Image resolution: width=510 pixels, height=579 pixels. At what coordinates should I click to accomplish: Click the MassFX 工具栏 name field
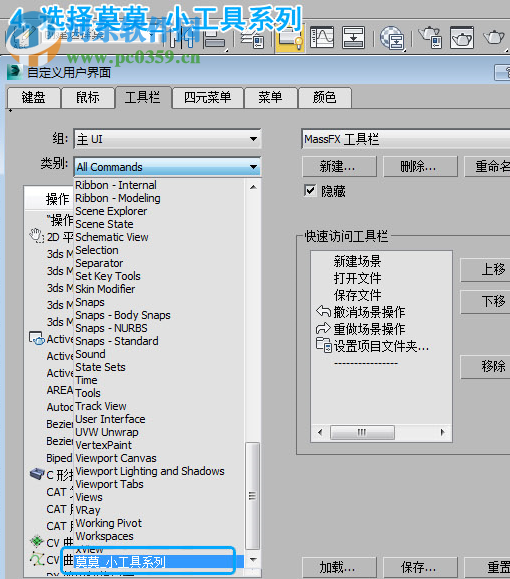[405, 139]
